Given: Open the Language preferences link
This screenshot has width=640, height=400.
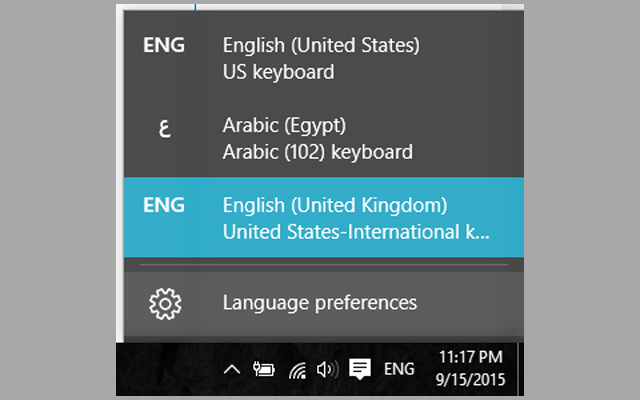Looking at the screenshot, I should coord(319,302).
